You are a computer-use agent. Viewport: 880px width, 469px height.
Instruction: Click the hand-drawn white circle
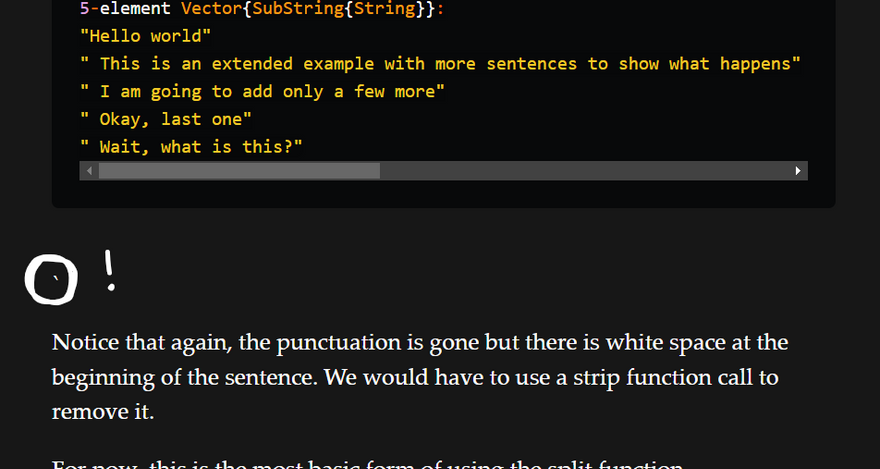coord(50,279)
